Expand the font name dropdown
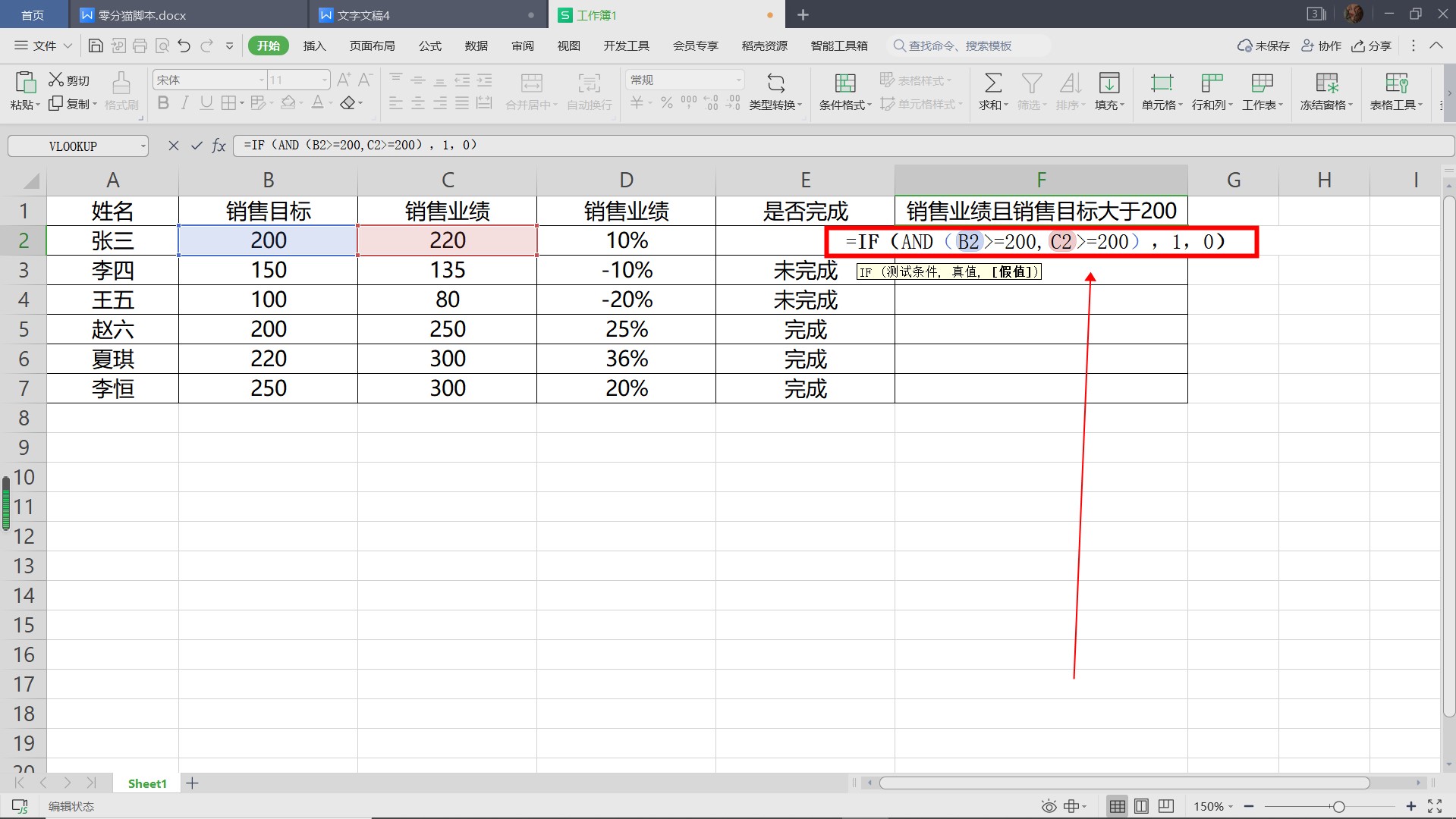 click(x=262, y=80)
